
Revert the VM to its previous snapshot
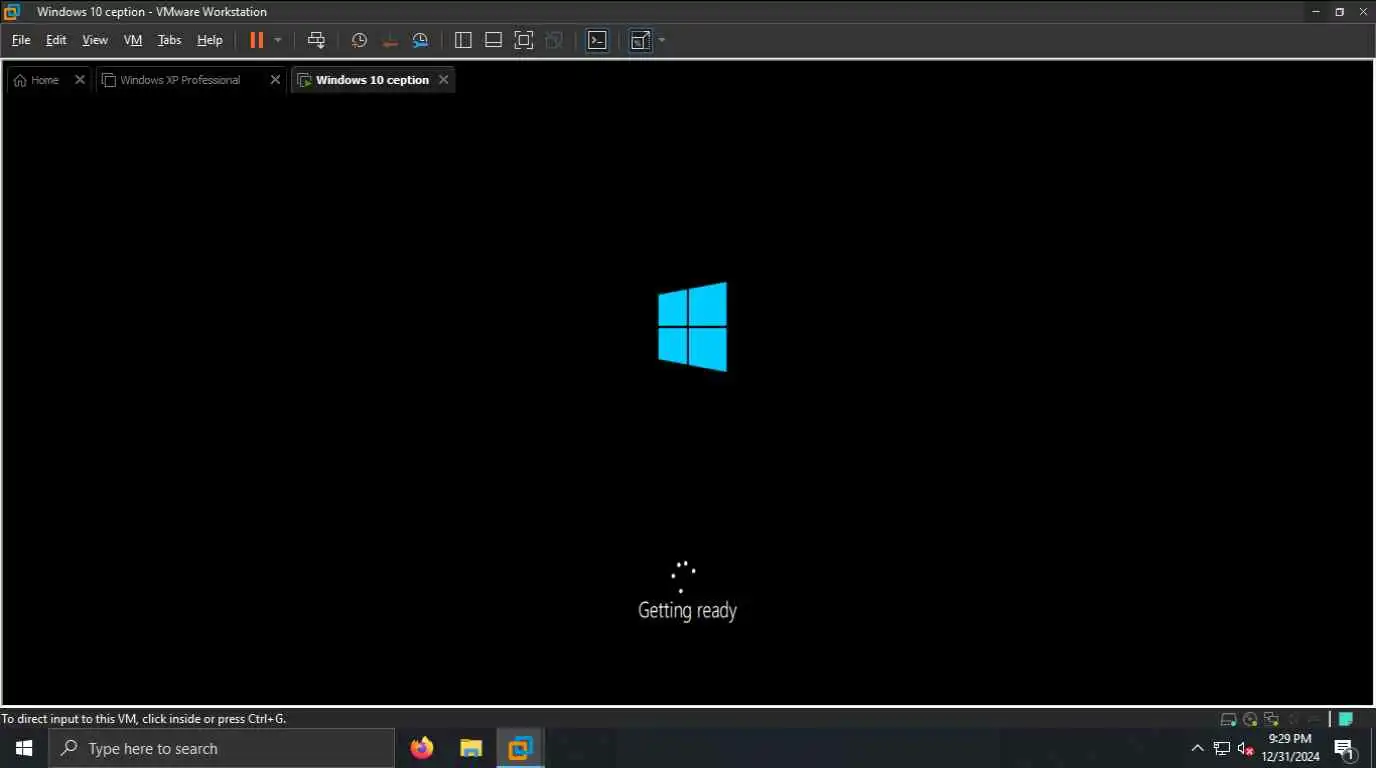pyautogui.click(x=390, y=40)
